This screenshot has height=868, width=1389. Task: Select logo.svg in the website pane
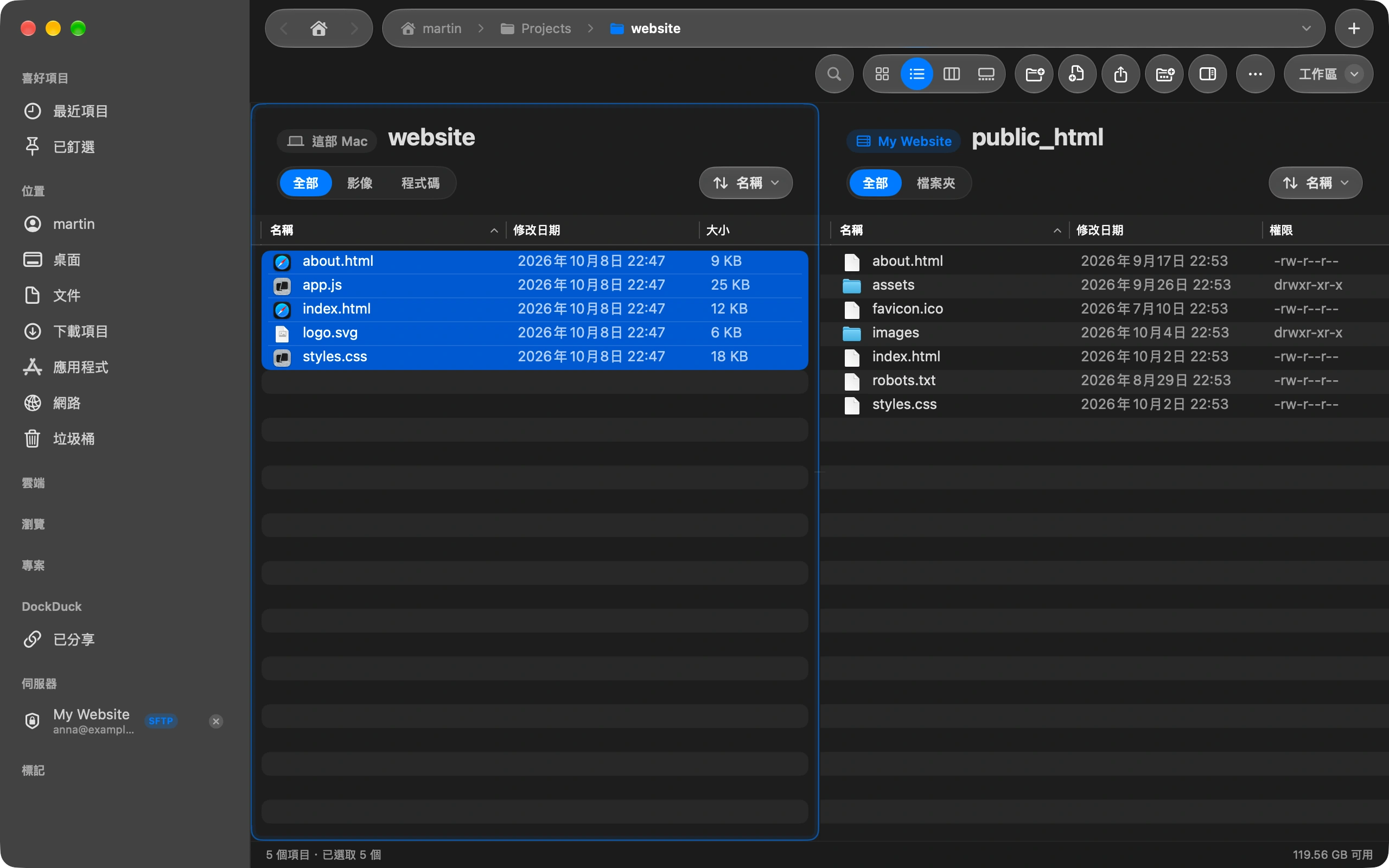pos(535,333)
